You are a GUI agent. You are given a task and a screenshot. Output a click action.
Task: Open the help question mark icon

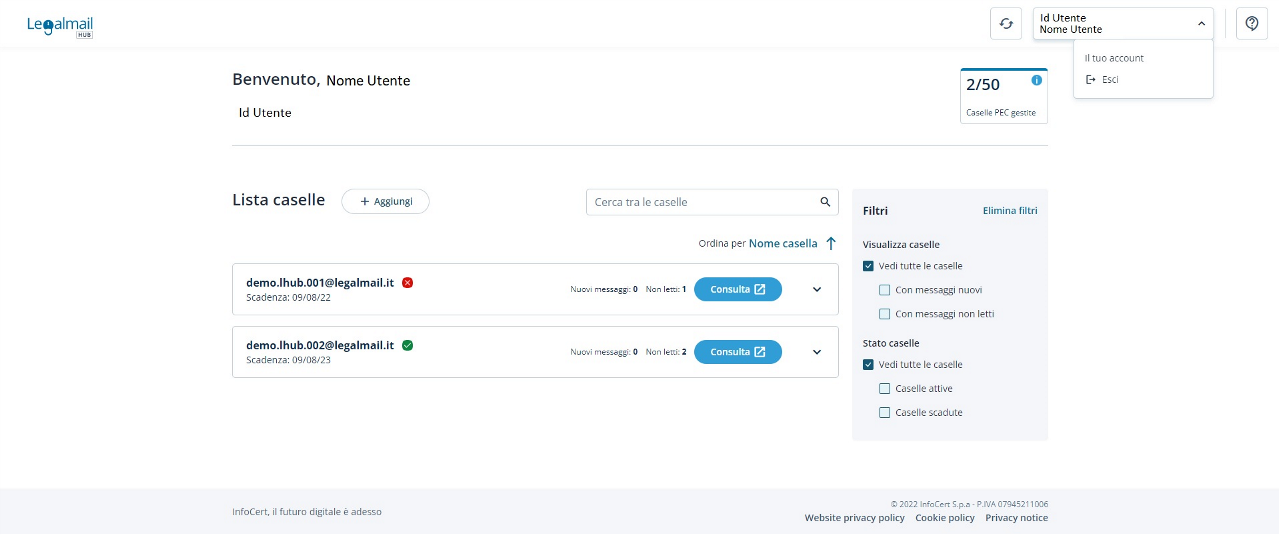click(x=1251, y=24)
